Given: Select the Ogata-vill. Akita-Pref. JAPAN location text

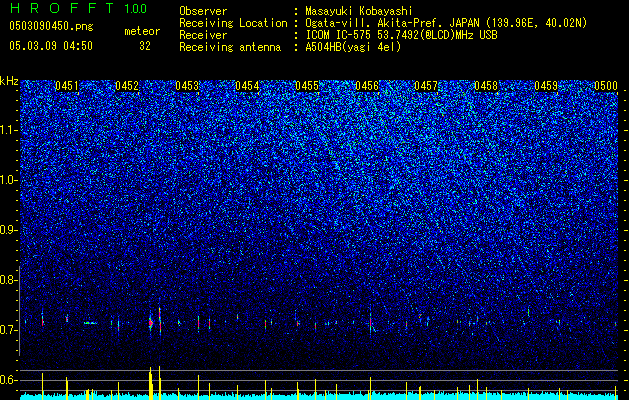Looking at the screenshot, I should [446, 23].
